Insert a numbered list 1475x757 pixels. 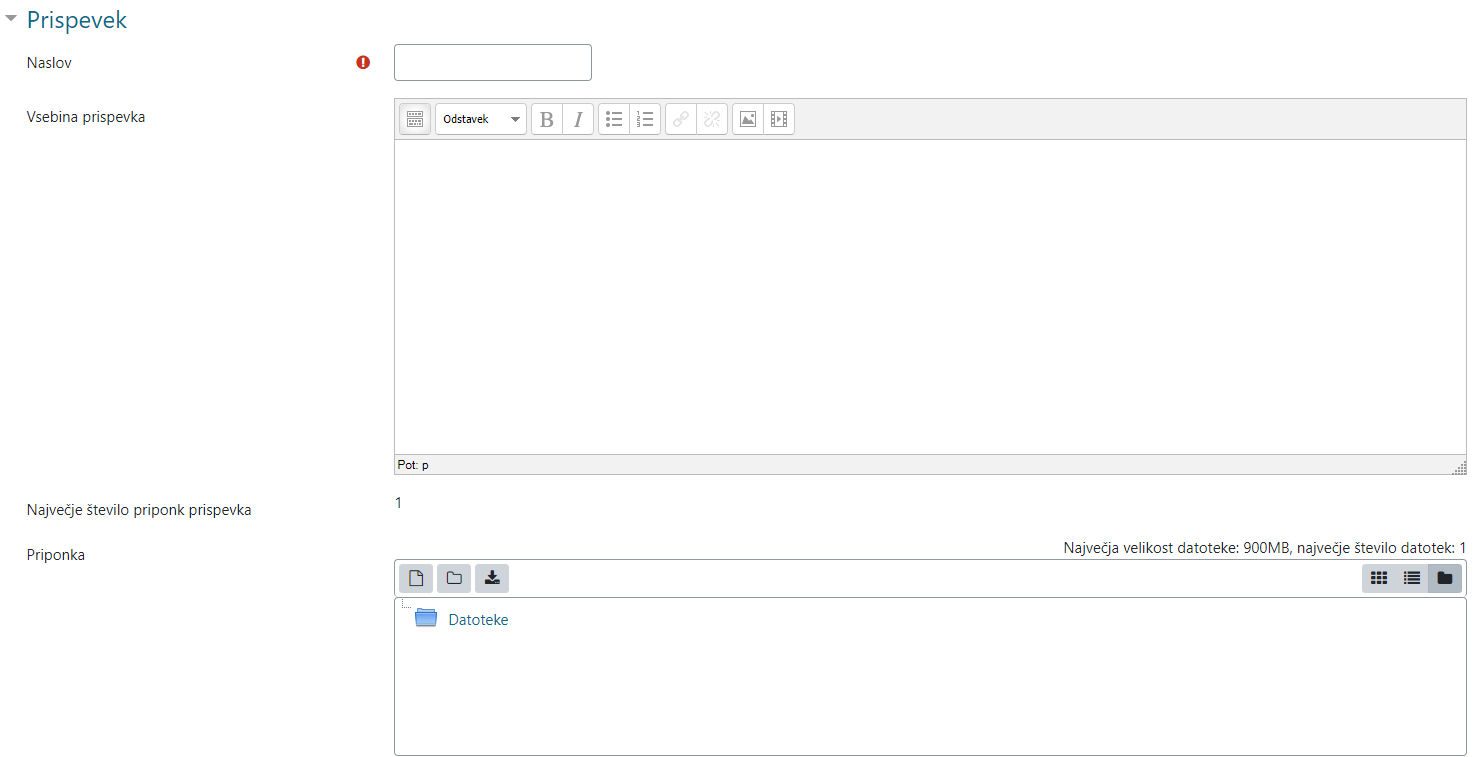click(x=645, y=119)
